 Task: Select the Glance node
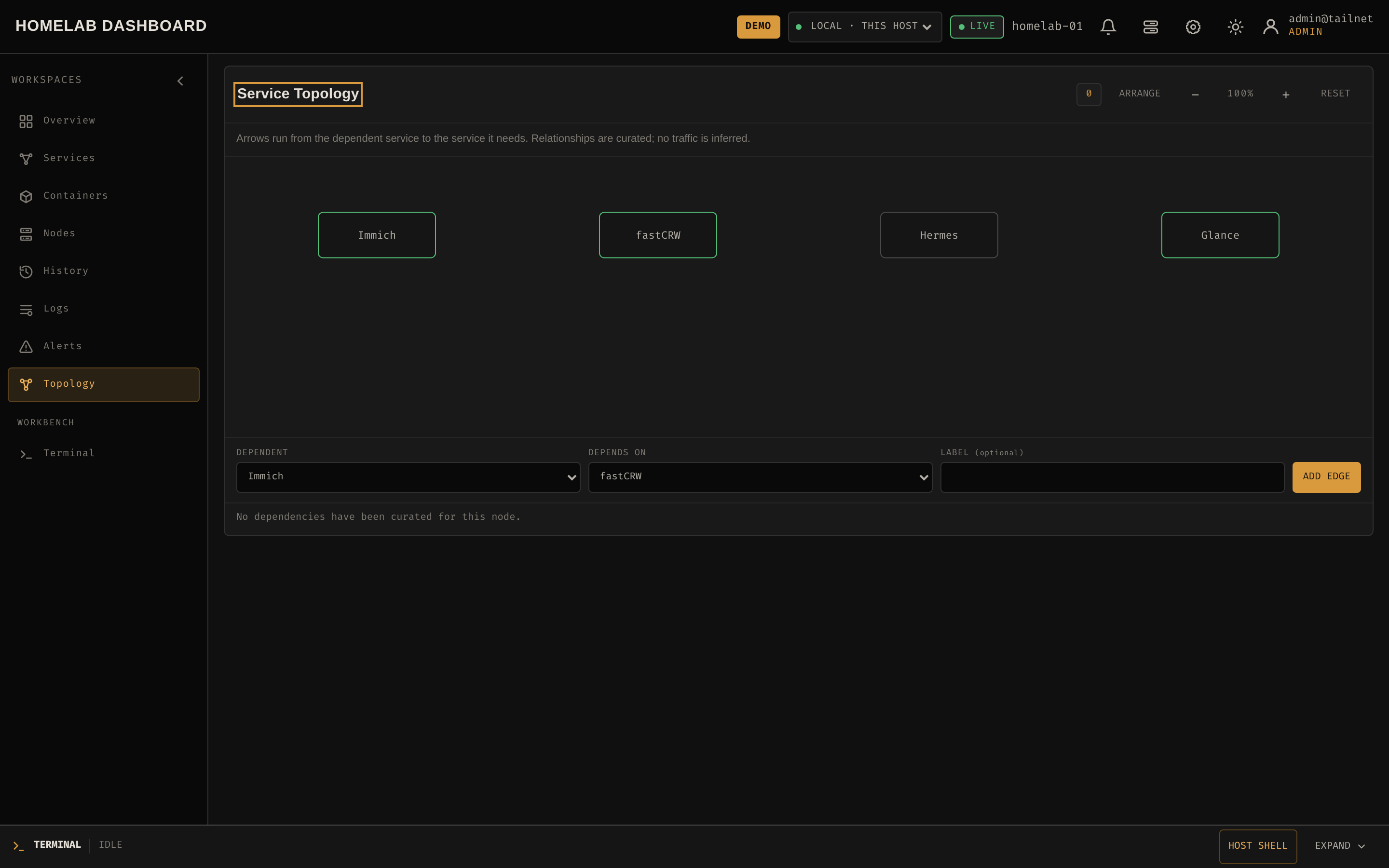pos(1220,235)
